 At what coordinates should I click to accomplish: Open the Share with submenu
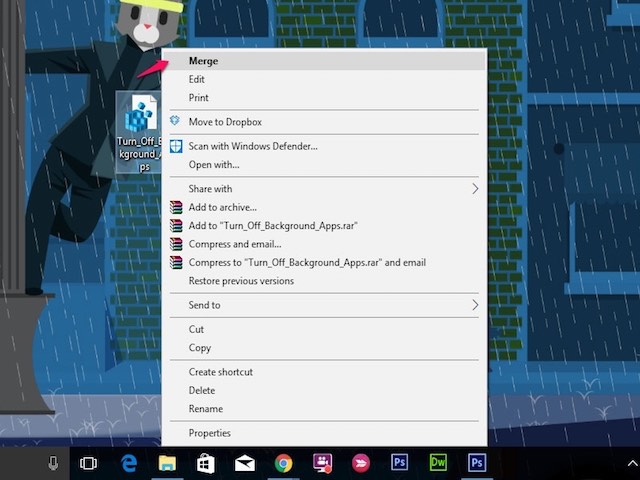point(324,189)
